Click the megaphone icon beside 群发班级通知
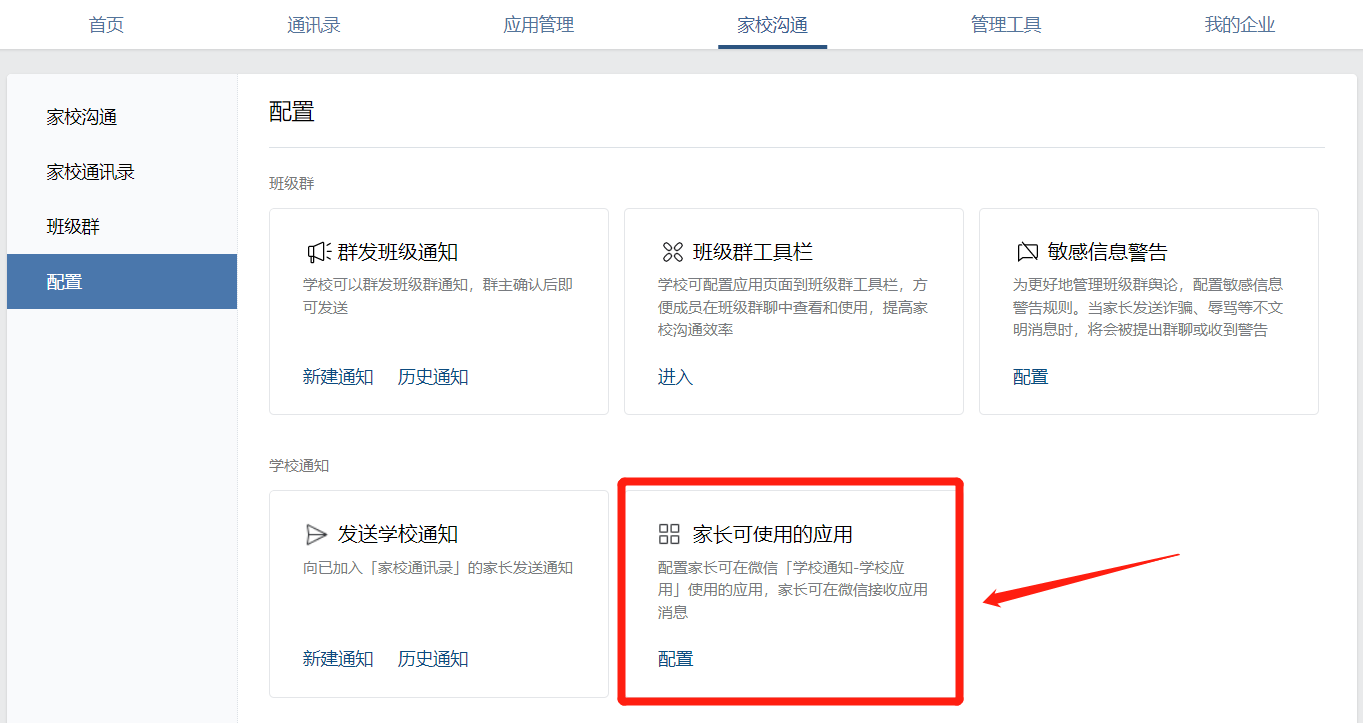 317,252
